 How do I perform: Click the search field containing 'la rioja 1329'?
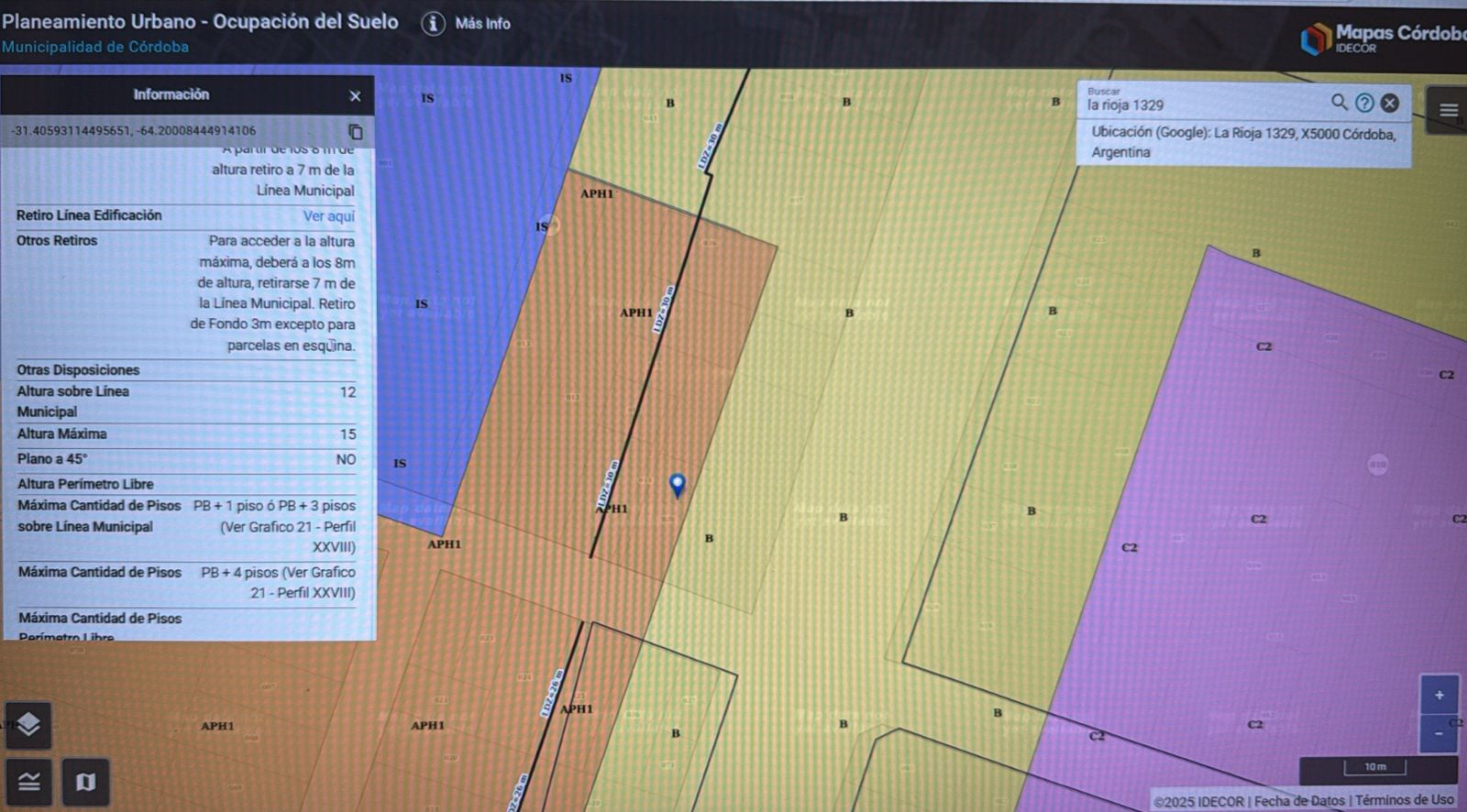click(1201, 105)
